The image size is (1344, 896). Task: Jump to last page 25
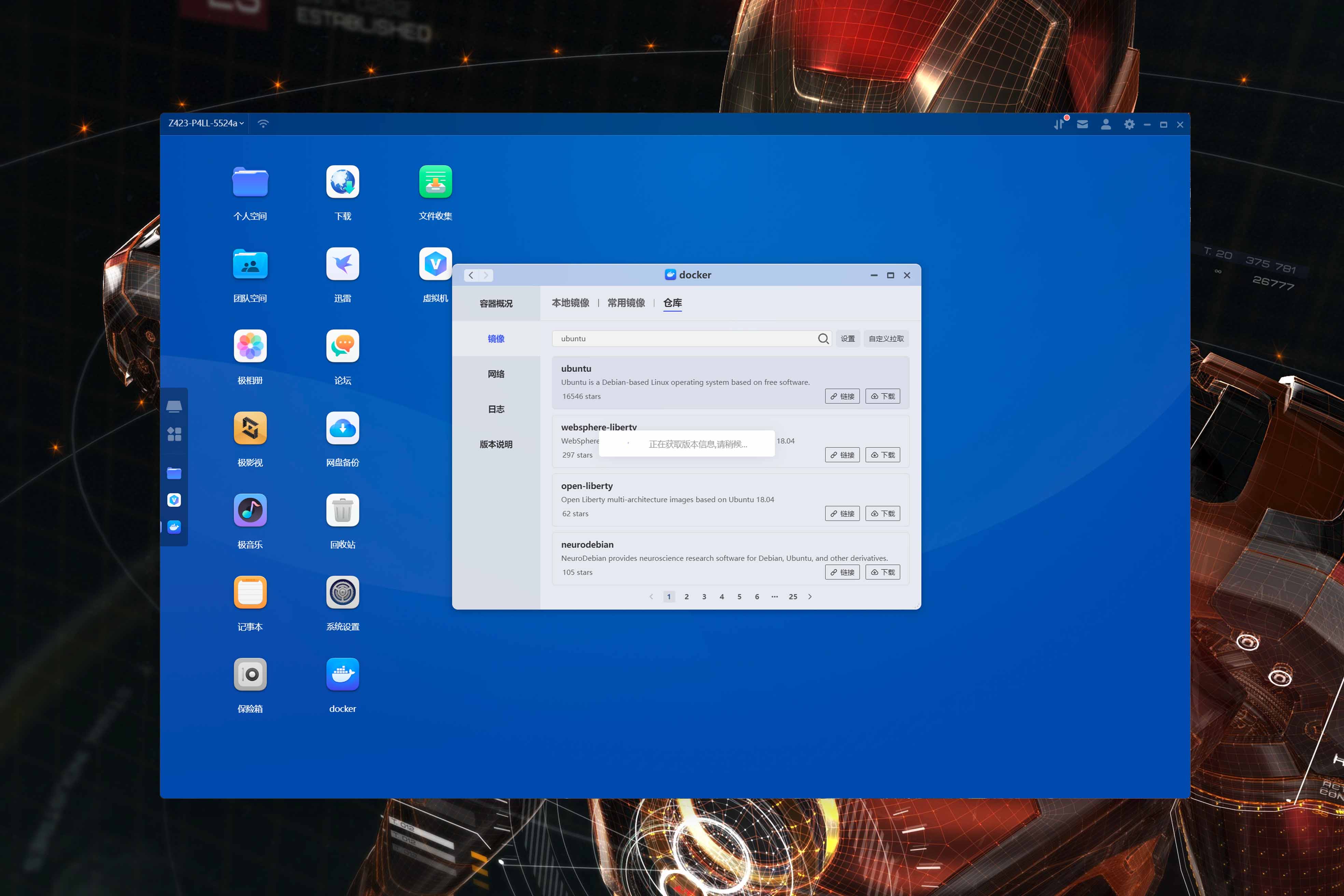(793, 597)
